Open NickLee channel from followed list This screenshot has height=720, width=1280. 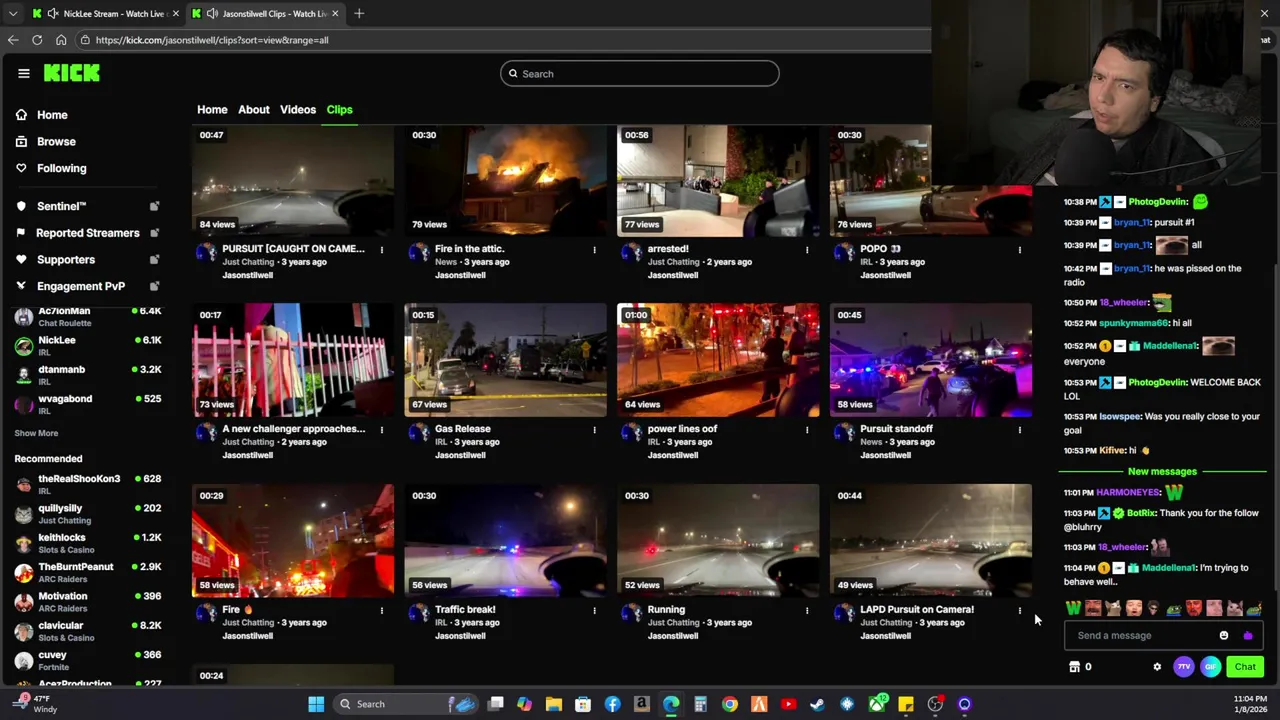(x=88, y=346)
